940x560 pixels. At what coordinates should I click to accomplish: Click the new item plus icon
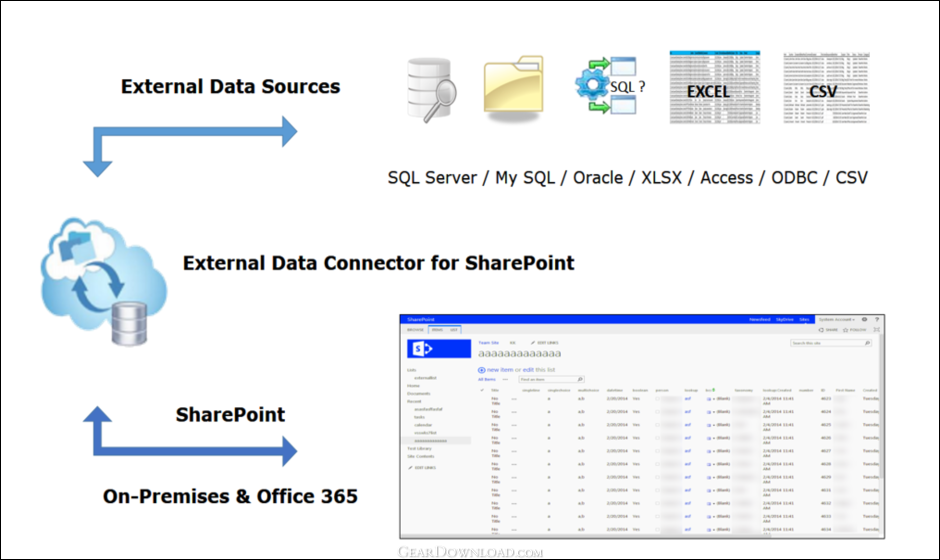pos(481,370)
